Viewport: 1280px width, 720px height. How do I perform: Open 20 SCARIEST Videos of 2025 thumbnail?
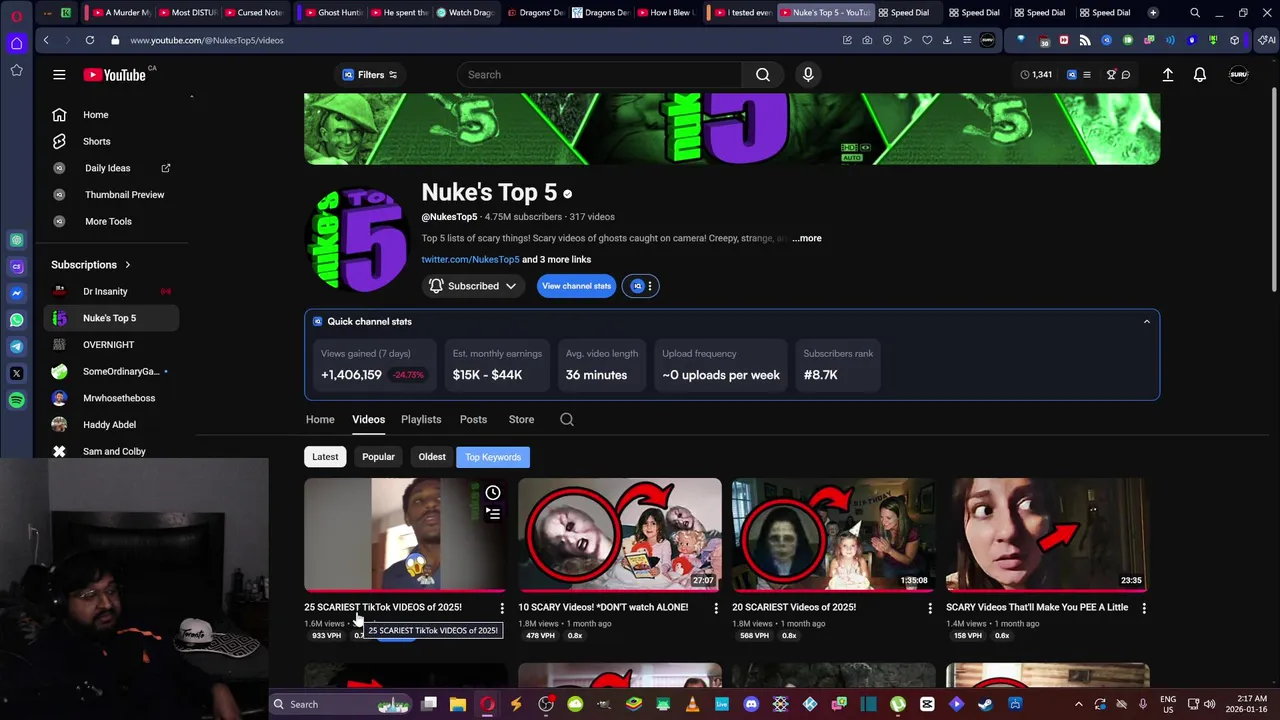tap(833, 535)
